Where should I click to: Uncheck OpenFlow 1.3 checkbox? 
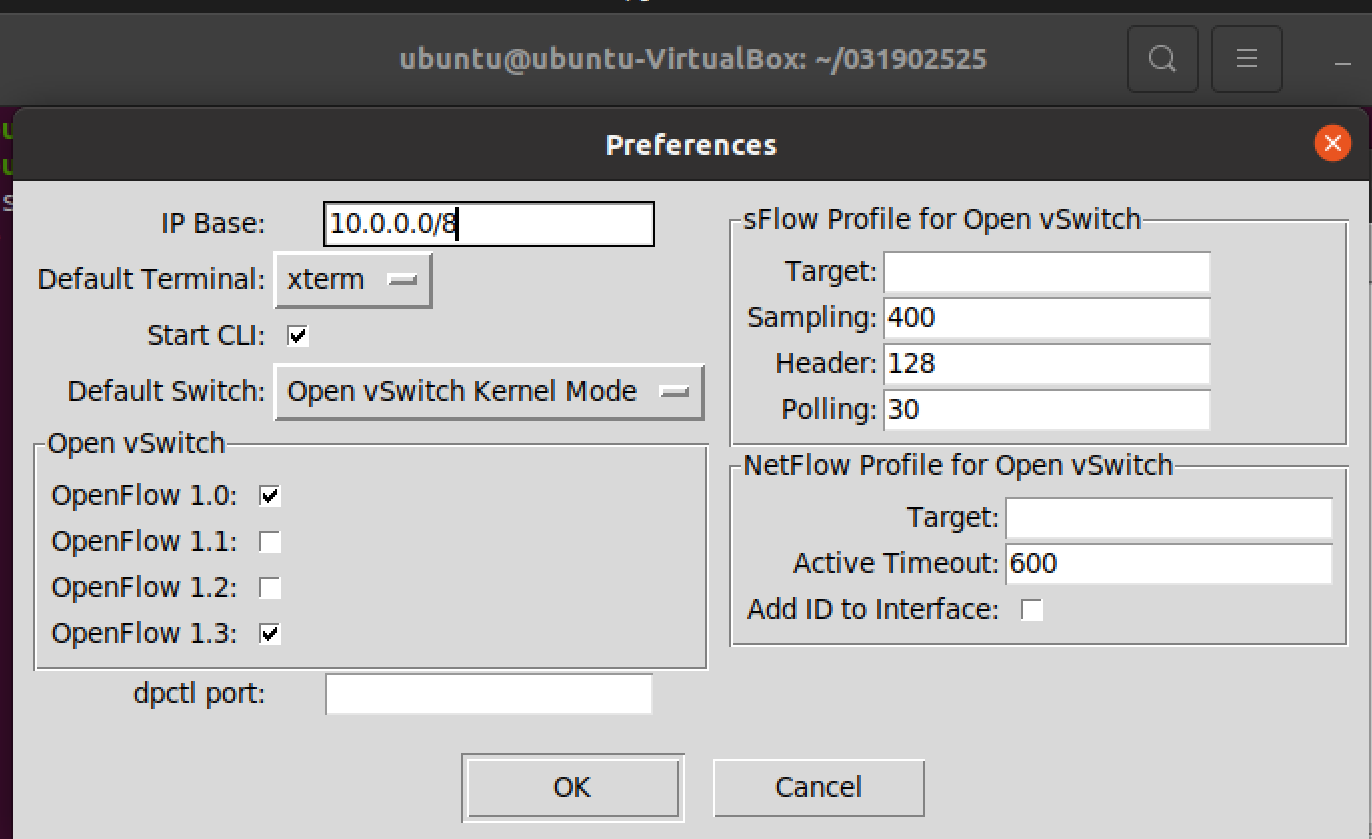click(270, 633)
